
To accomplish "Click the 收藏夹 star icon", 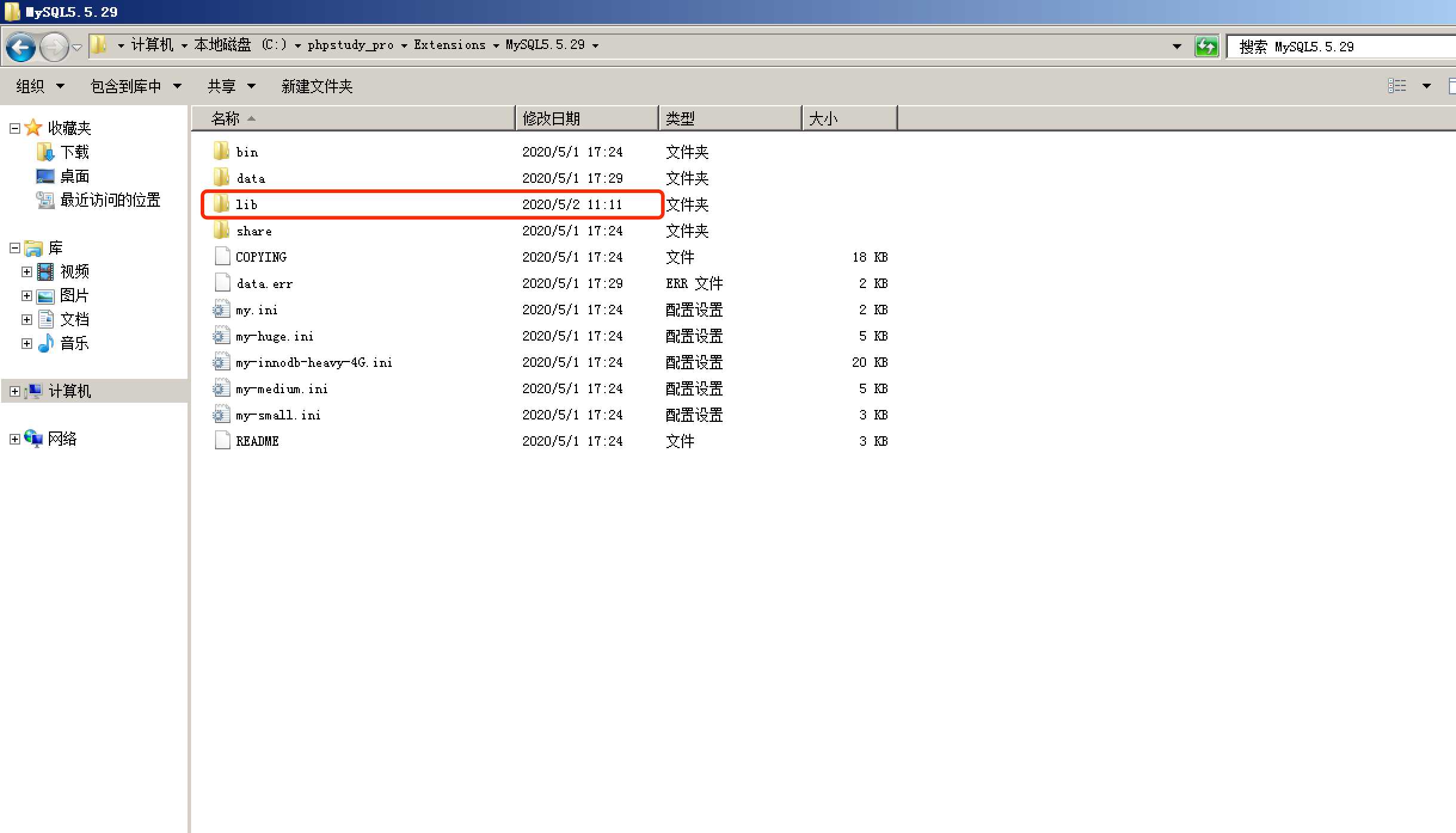I will tap(33, 127).
